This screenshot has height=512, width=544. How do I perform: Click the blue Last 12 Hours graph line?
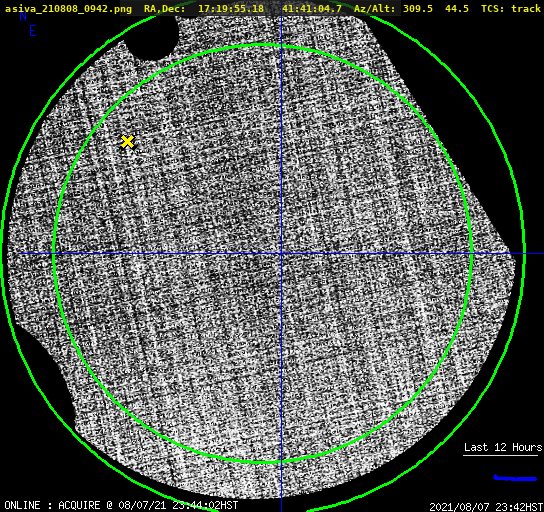pos(515,478)
